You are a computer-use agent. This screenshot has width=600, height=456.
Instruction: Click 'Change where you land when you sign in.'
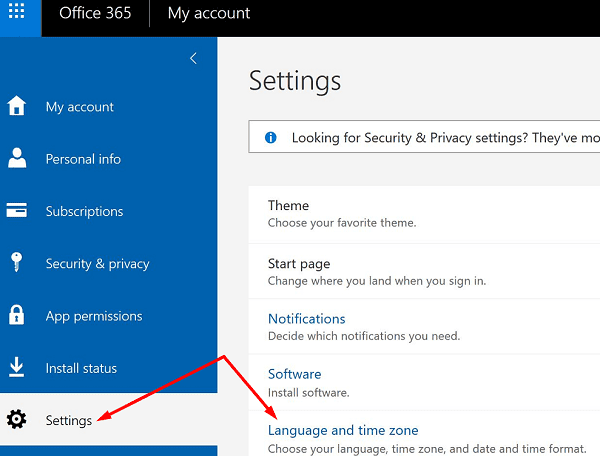pyautogui.click(x=377, y=281)
